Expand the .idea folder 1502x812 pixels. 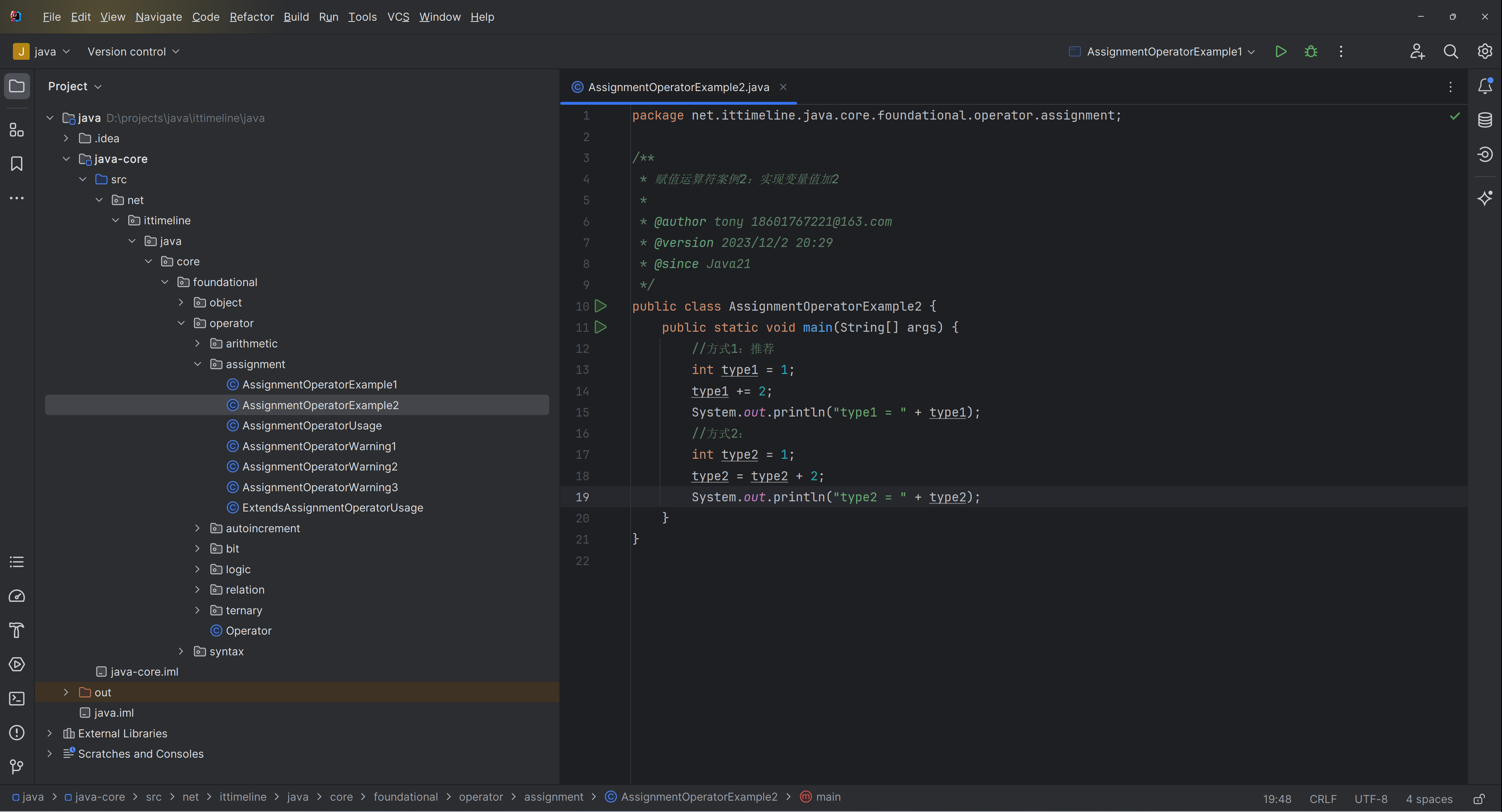[x=66, y=138]
